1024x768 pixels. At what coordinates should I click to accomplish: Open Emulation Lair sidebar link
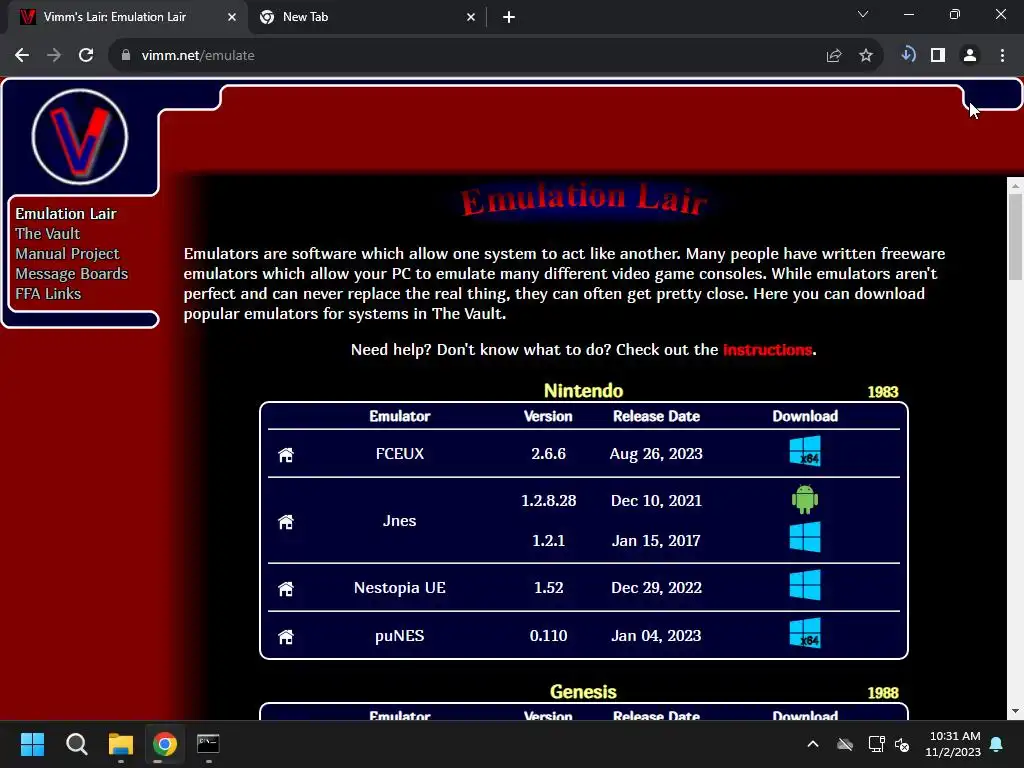pyautogui.click(x=66, y=214)
